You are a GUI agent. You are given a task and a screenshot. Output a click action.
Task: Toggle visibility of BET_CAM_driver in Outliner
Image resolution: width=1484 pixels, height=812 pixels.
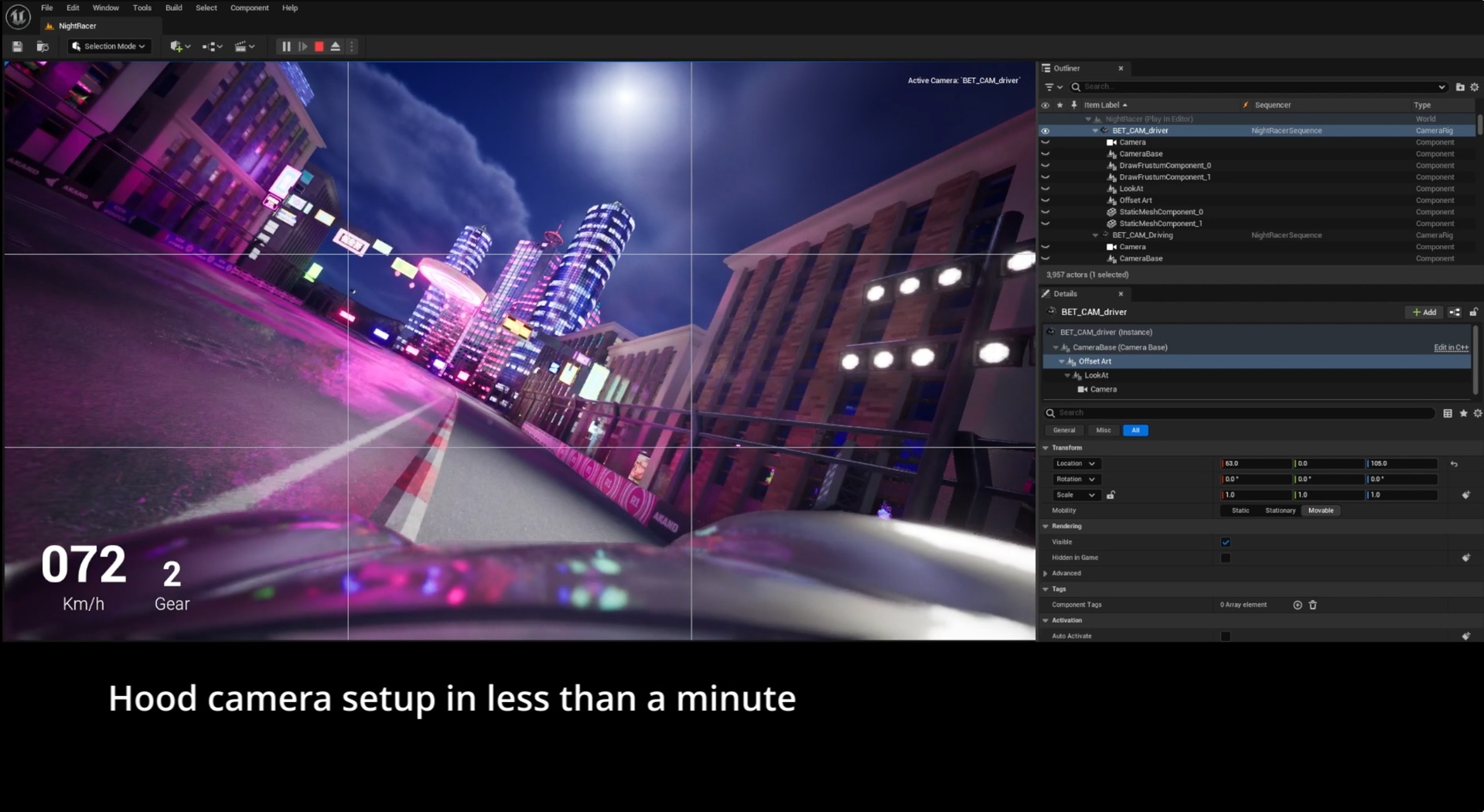pyautogui.click(x=1045, y=131)
